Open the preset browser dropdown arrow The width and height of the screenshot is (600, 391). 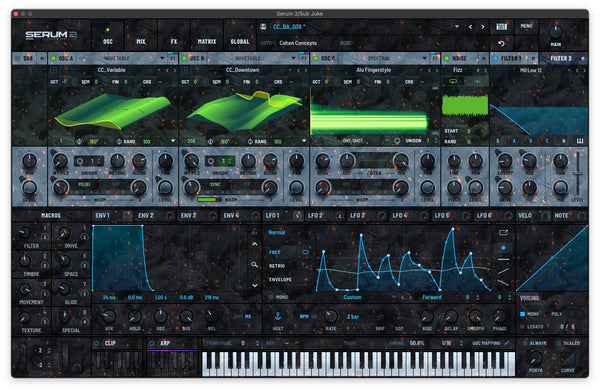[457, 27]
